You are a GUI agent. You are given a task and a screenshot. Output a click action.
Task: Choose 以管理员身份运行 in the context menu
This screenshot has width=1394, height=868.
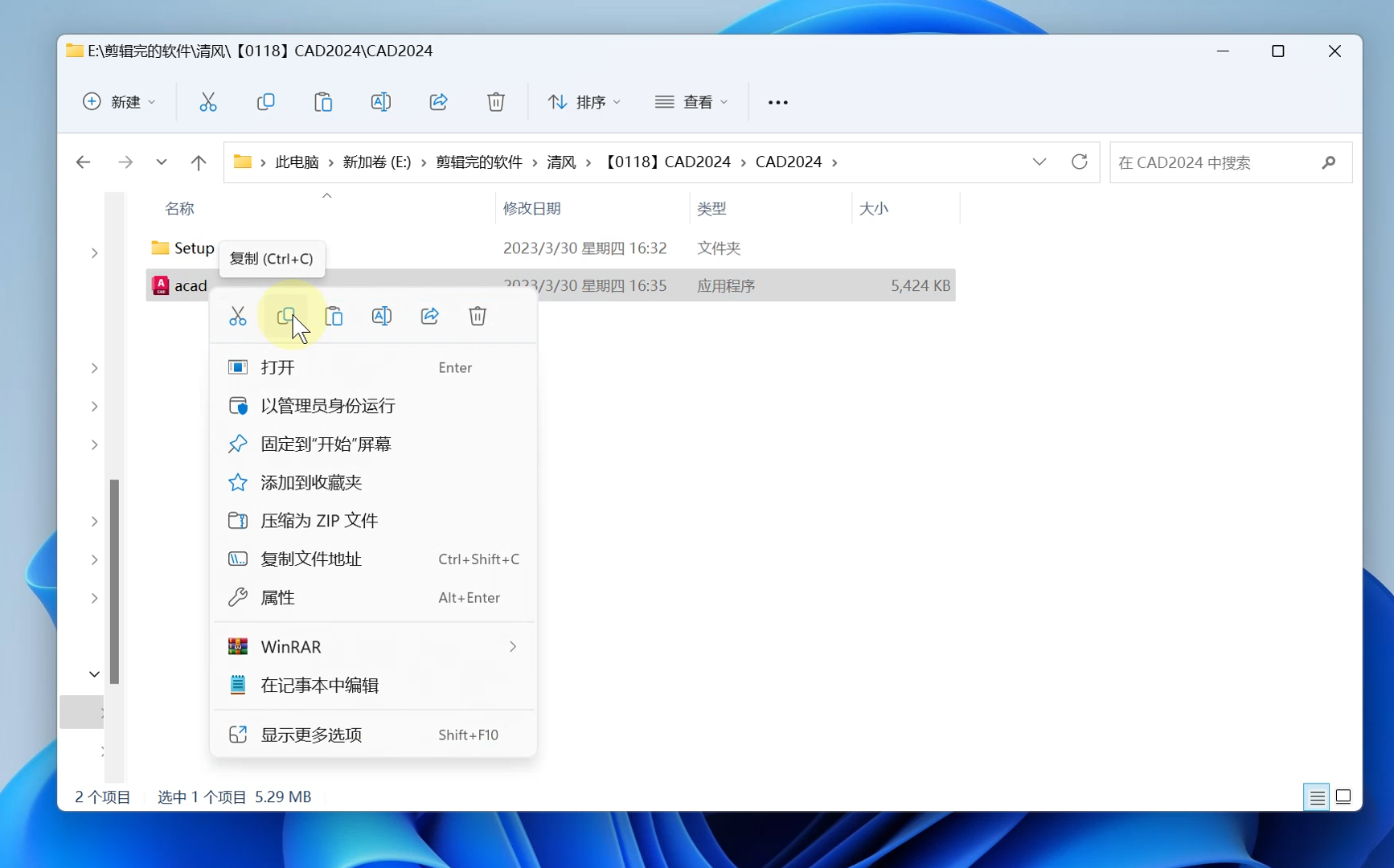374,406
